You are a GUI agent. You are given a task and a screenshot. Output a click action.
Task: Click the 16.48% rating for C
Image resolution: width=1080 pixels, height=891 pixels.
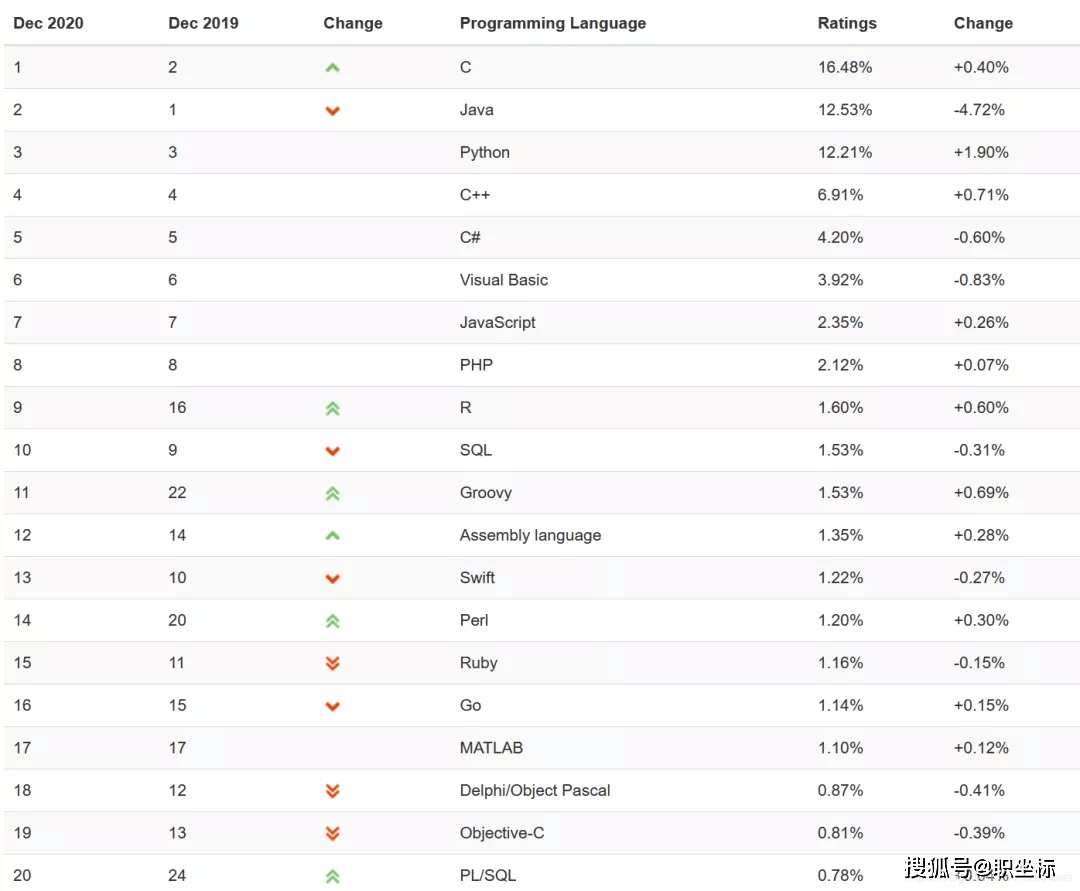[x=845, y=67]
